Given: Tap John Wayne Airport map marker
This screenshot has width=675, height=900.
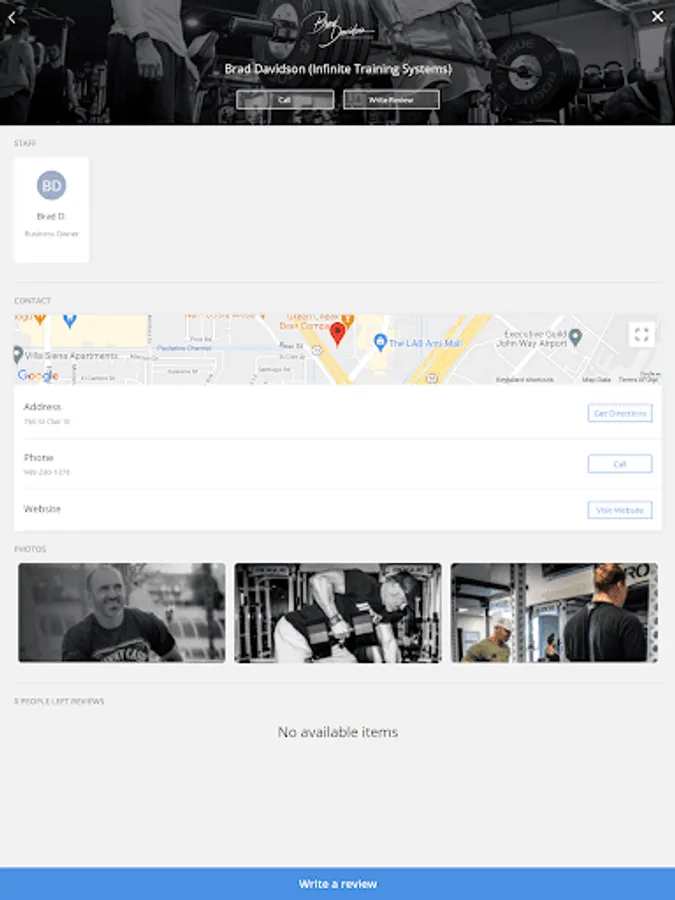Looking at the screenshot, I should tap(576, 337).
